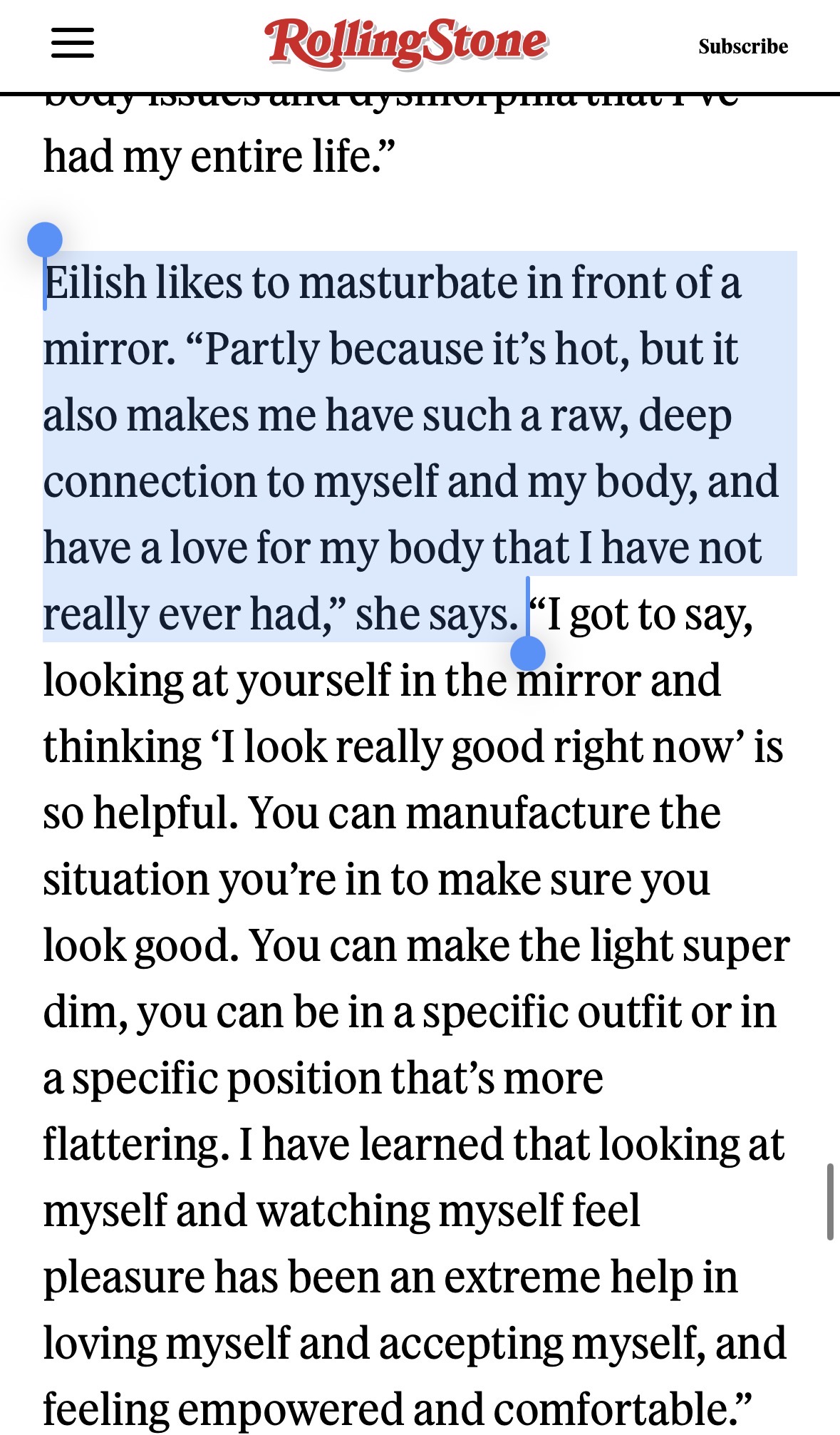The image size is (840, 1435).
Task: Tap the word "situation" in the paragraph
Action: click(125, 880)
